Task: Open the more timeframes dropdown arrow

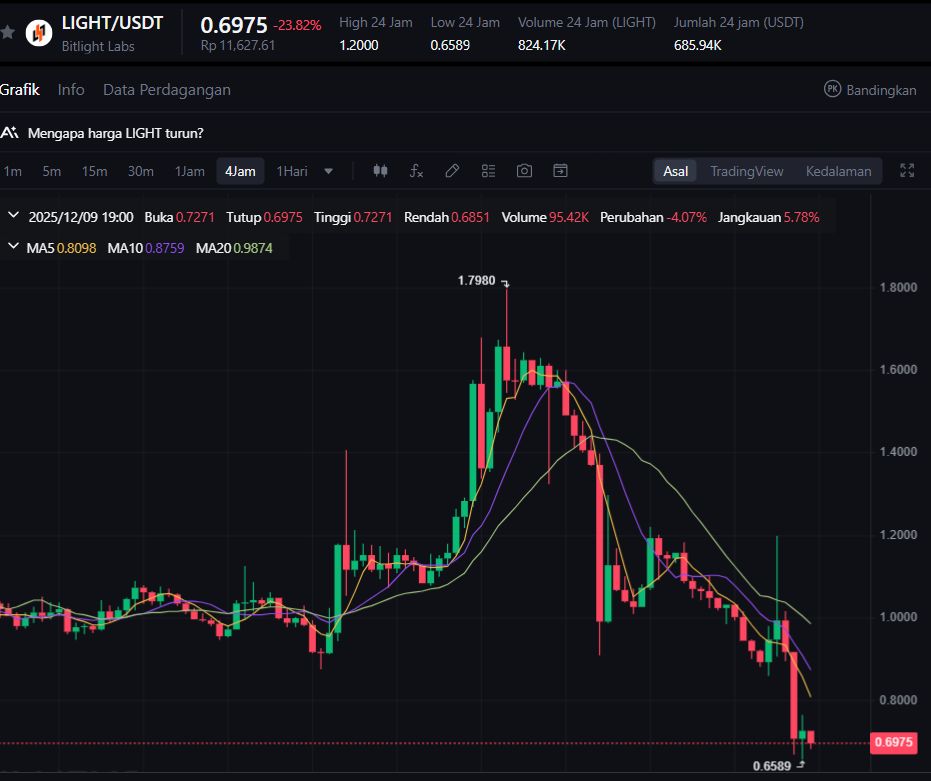Action: click(328, 171)
